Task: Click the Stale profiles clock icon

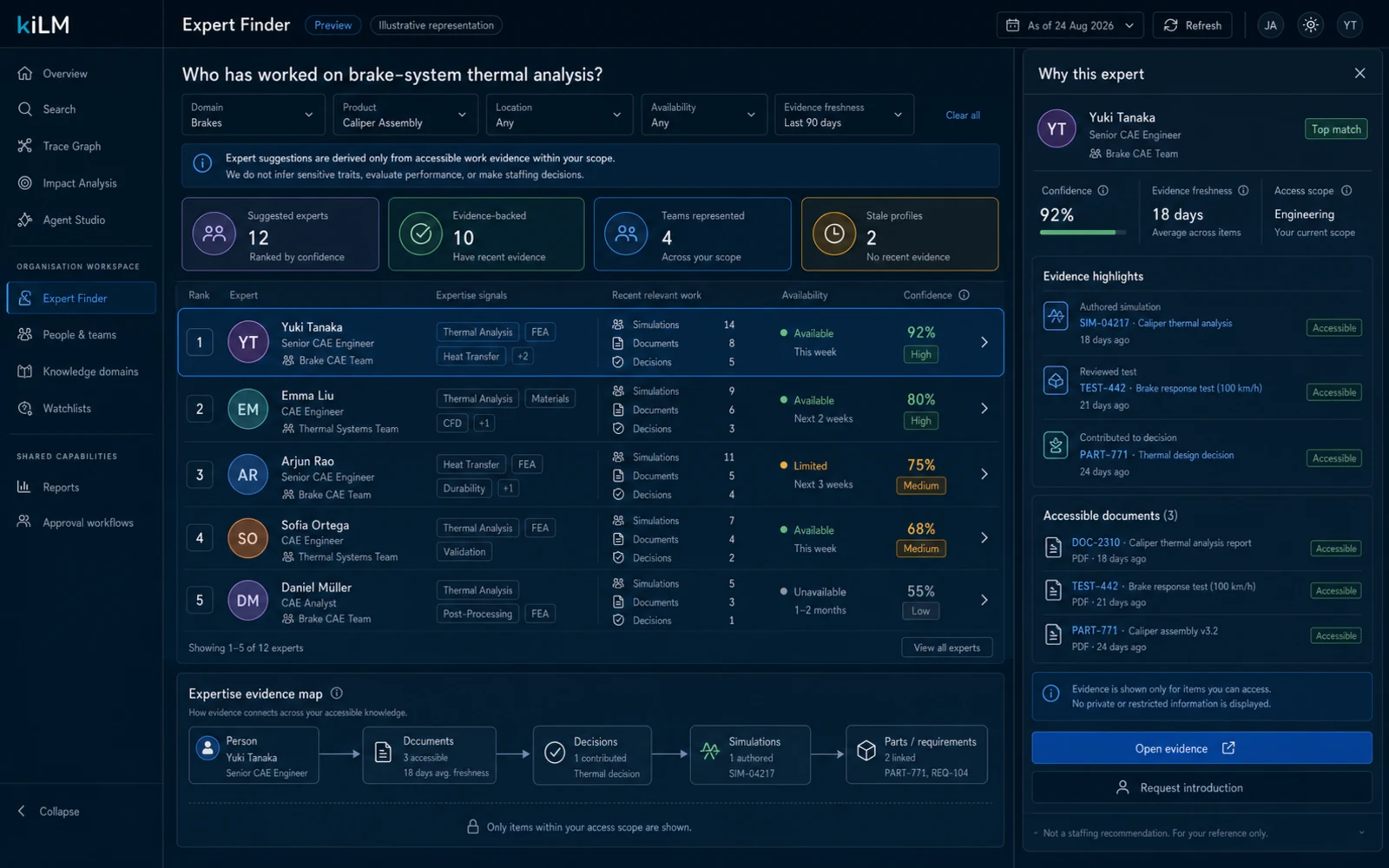Action: (833, 233)
